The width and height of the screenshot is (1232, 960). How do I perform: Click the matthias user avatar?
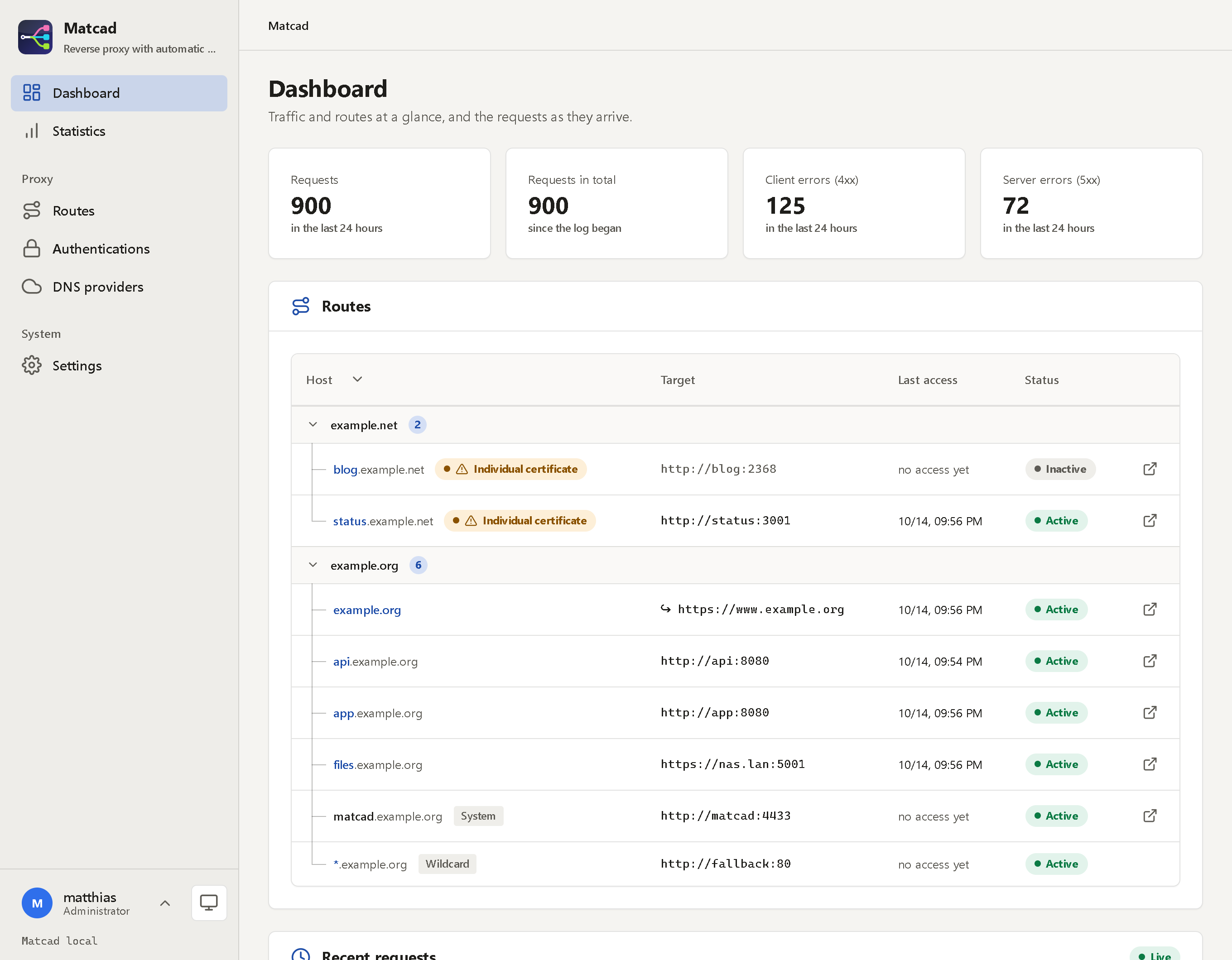point(37,902)
